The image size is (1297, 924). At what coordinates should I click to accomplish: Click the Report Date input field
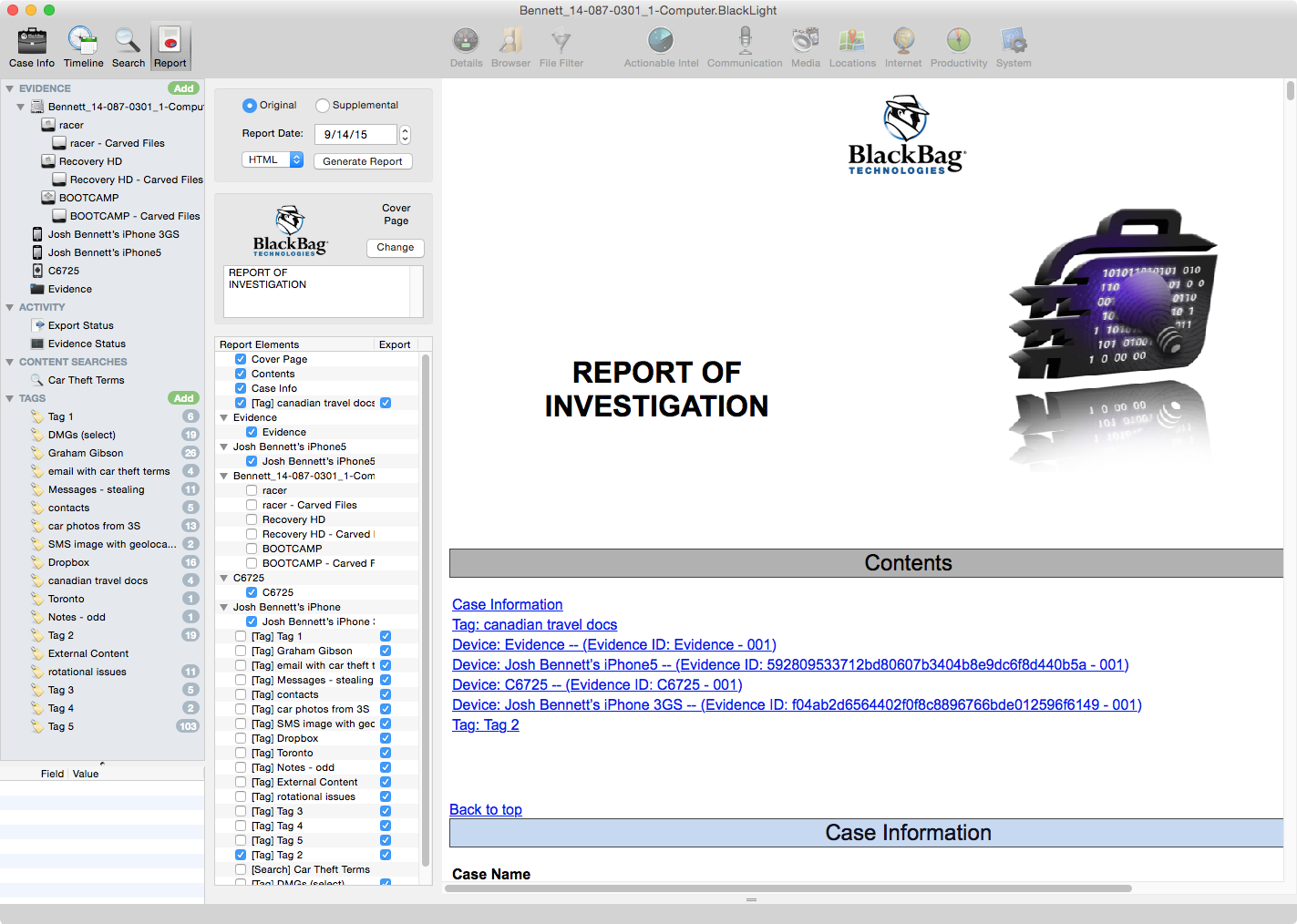click(x=355, y=134)
